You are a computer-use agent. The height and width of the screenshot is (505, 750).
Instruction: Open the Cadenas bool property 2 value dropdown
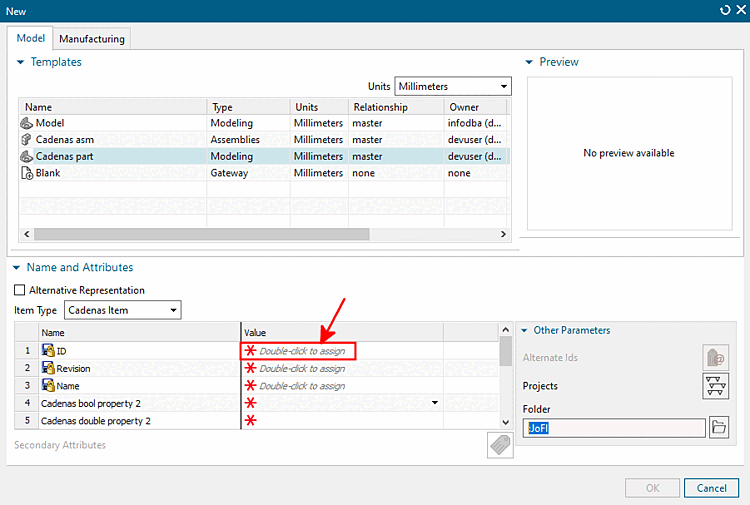[434, 403]
